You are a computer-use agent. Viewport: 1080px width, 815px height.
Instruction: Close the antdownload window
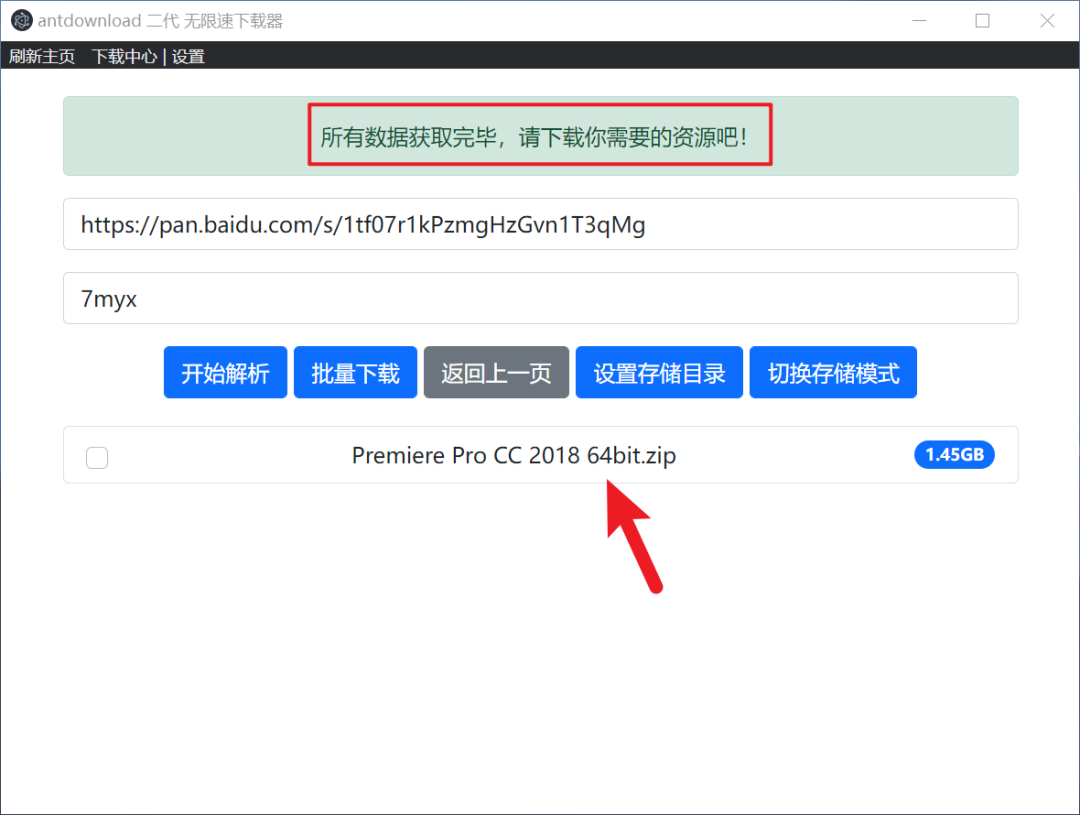(1047, 21)
